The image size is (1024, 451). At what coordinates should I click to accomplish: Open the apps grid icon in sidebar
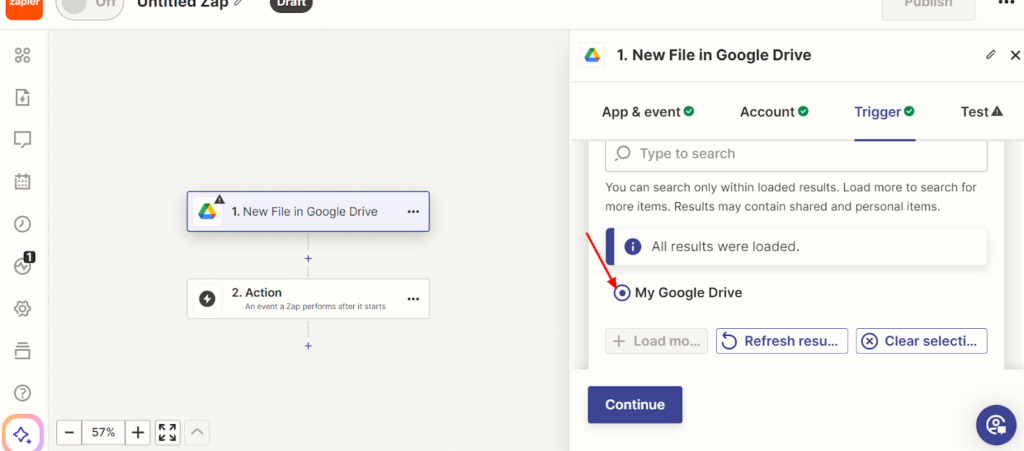click(x=23, y=56)
